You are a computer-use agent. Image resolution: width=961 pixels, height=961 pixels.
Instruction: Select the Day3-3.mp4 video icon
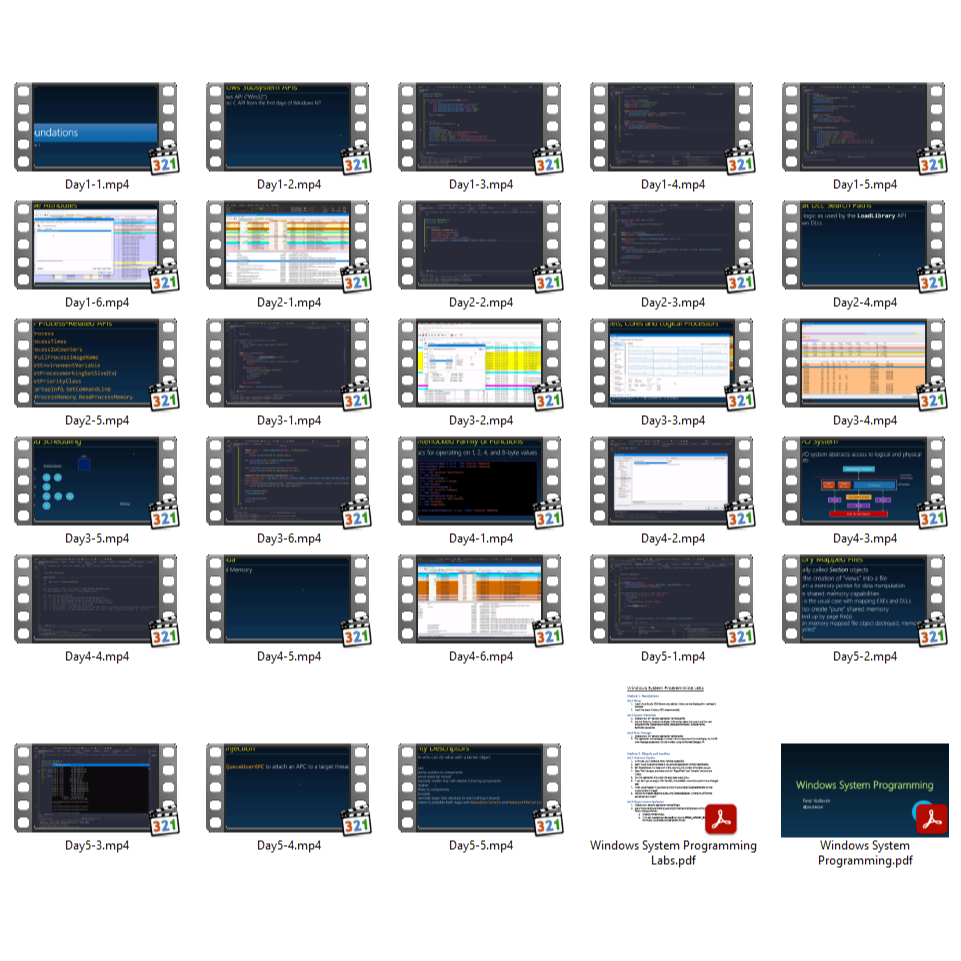(x=672, y=363)
